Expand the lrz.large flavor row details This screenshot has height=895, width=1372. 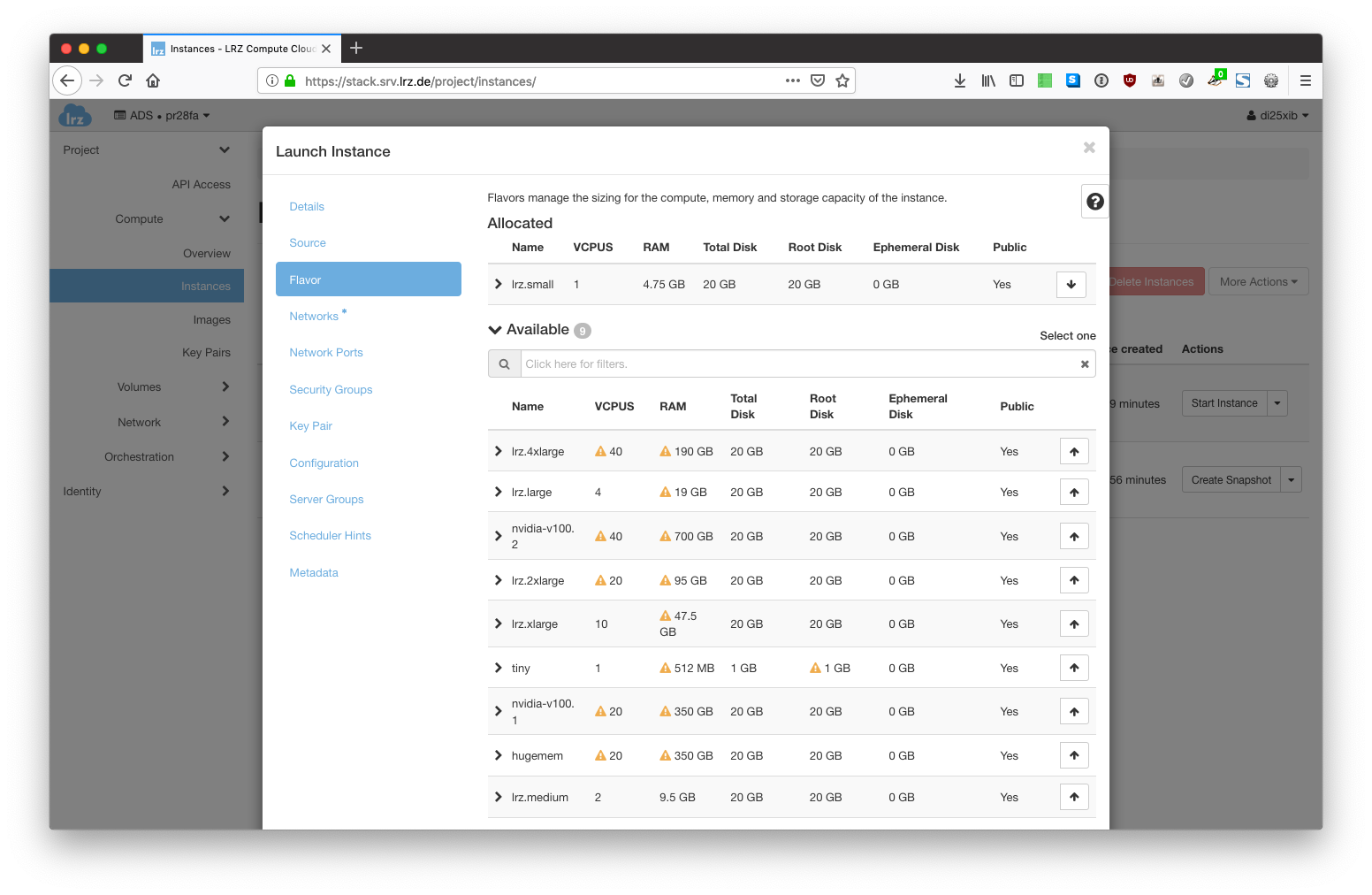coord(499,493)
